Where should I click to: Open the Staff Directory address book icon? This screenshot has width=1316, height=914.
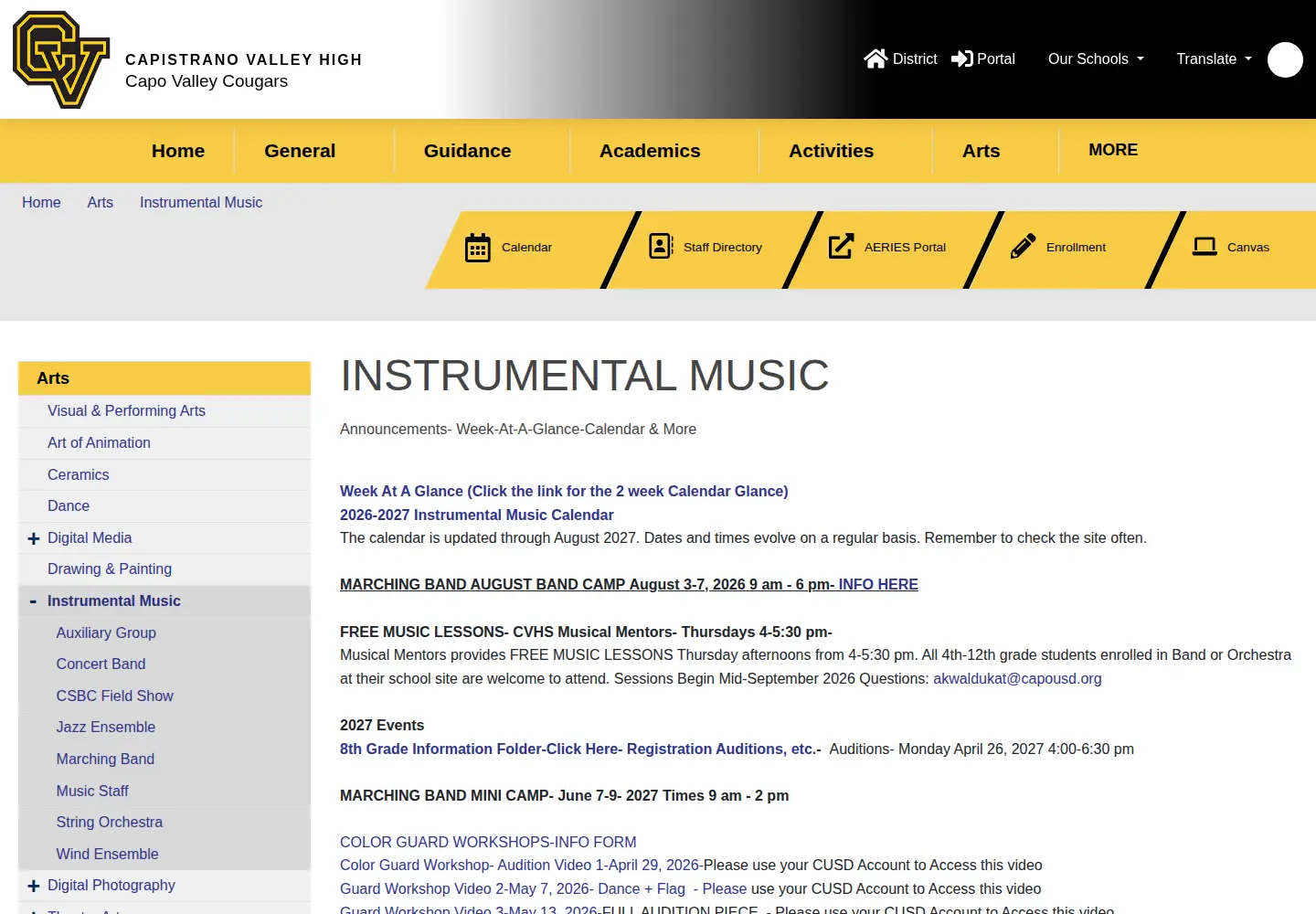click(x=661, y=246)
